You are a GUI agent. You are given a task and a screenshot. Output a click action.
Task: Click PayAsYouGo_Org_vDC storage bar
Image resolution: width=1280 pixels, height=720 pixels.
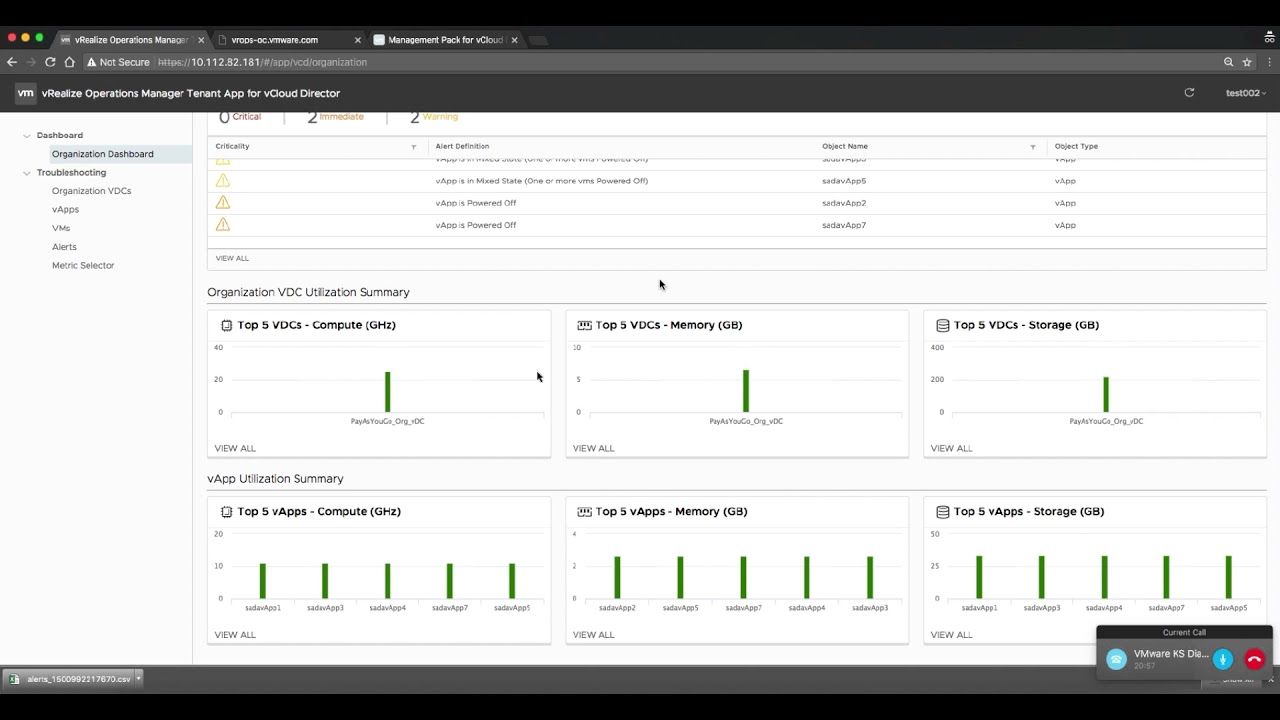click(1106, 395)
